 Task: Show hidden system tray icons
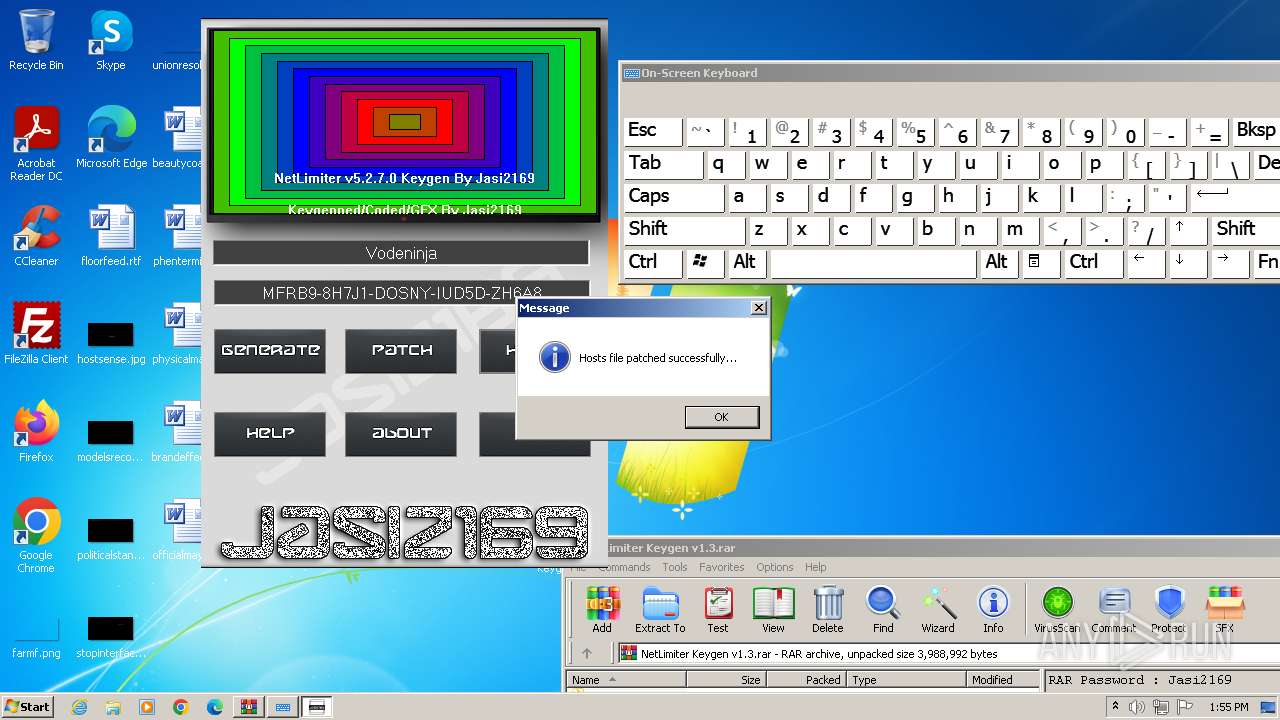(1116, 707)
